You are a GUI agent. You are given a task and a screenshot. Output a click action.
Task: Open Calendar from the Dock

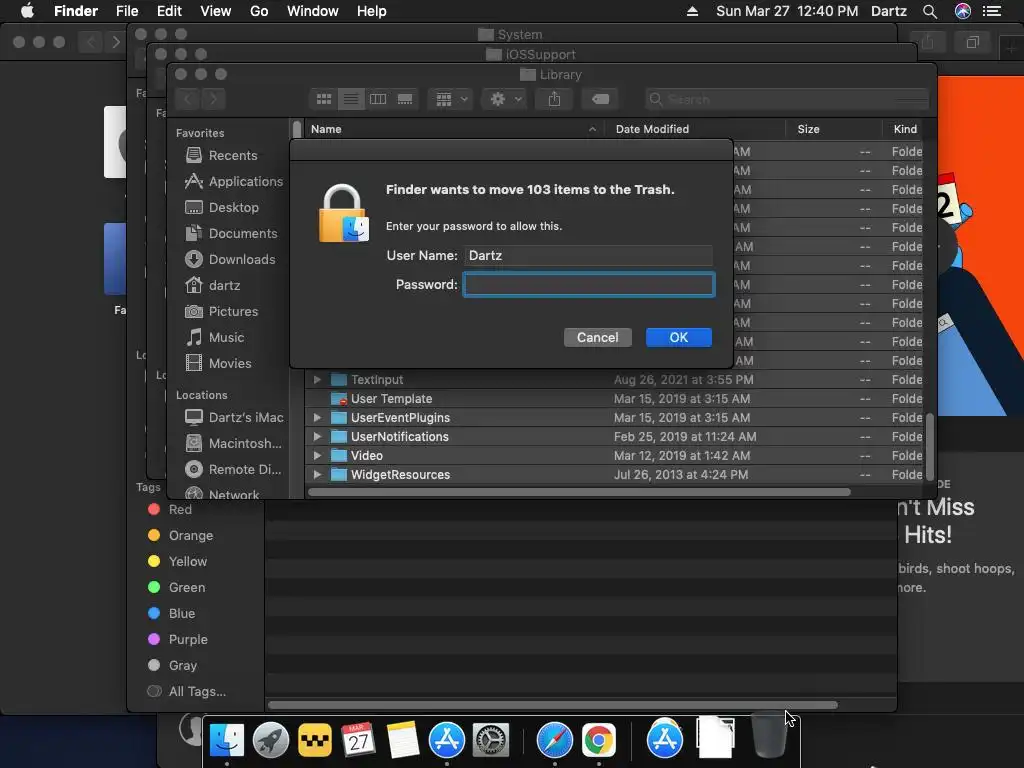pyautogui.click(x=359, y=740)
